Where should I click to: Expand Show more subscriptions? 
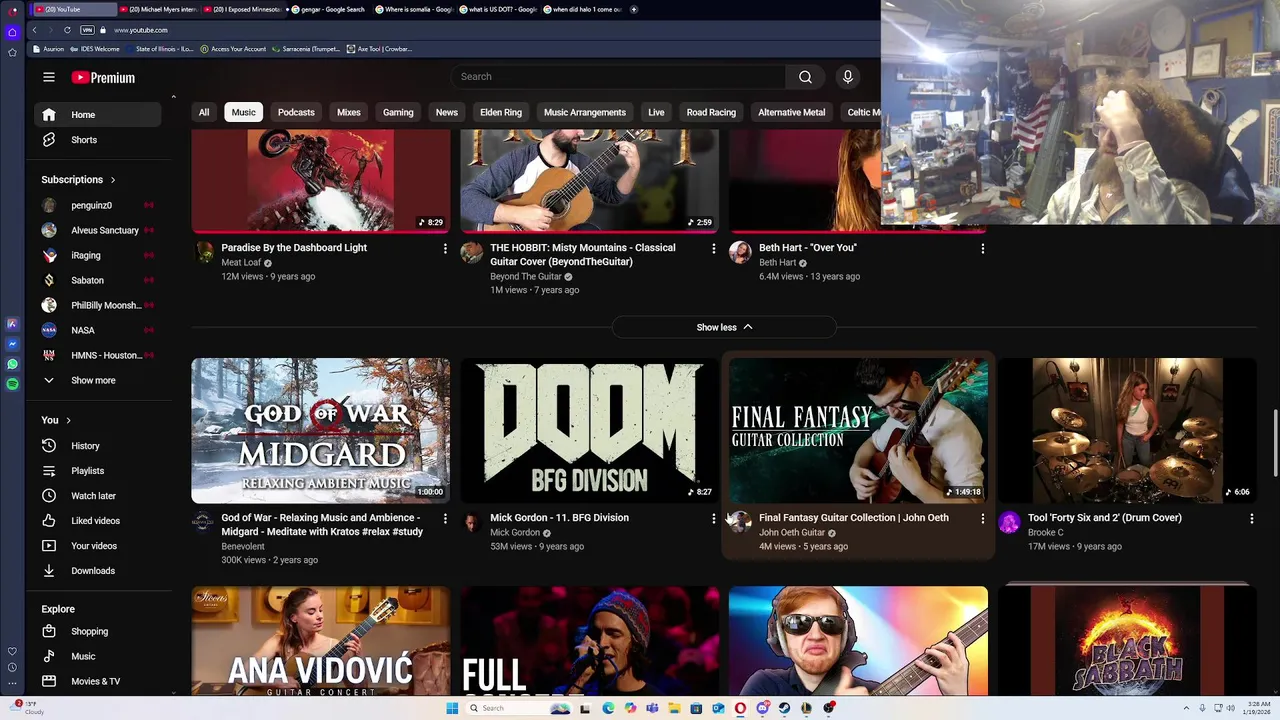98,381
